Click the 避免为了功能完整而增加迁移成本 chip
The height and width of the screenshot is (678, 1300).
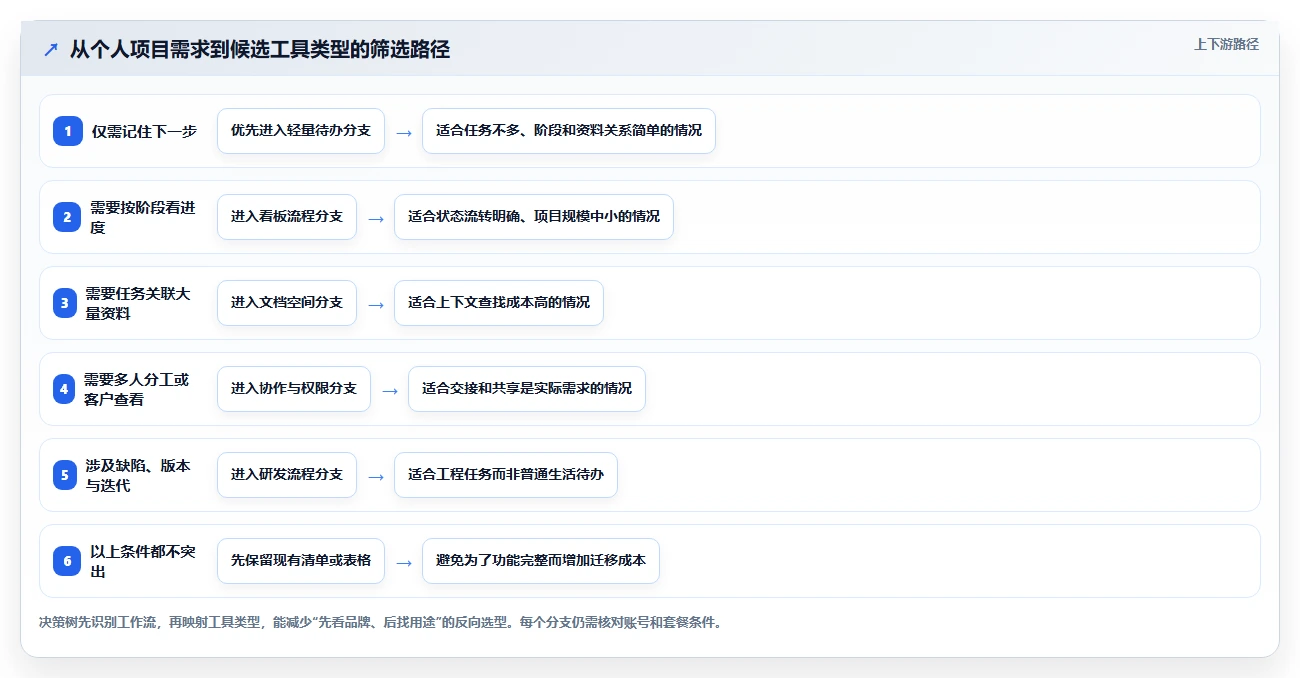541,561
